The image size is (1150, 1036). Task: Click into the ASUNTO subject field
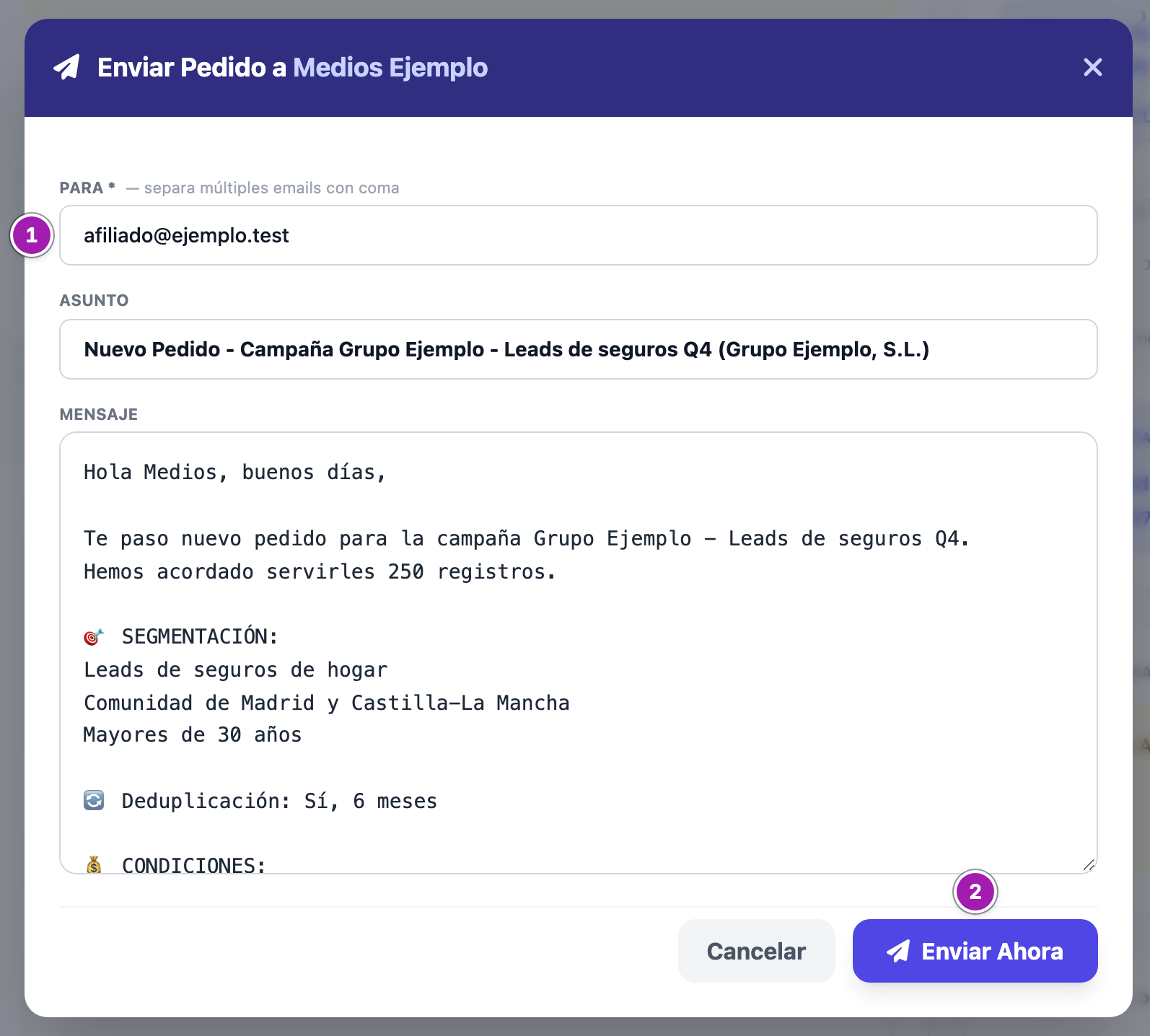[x=578, y=349]
